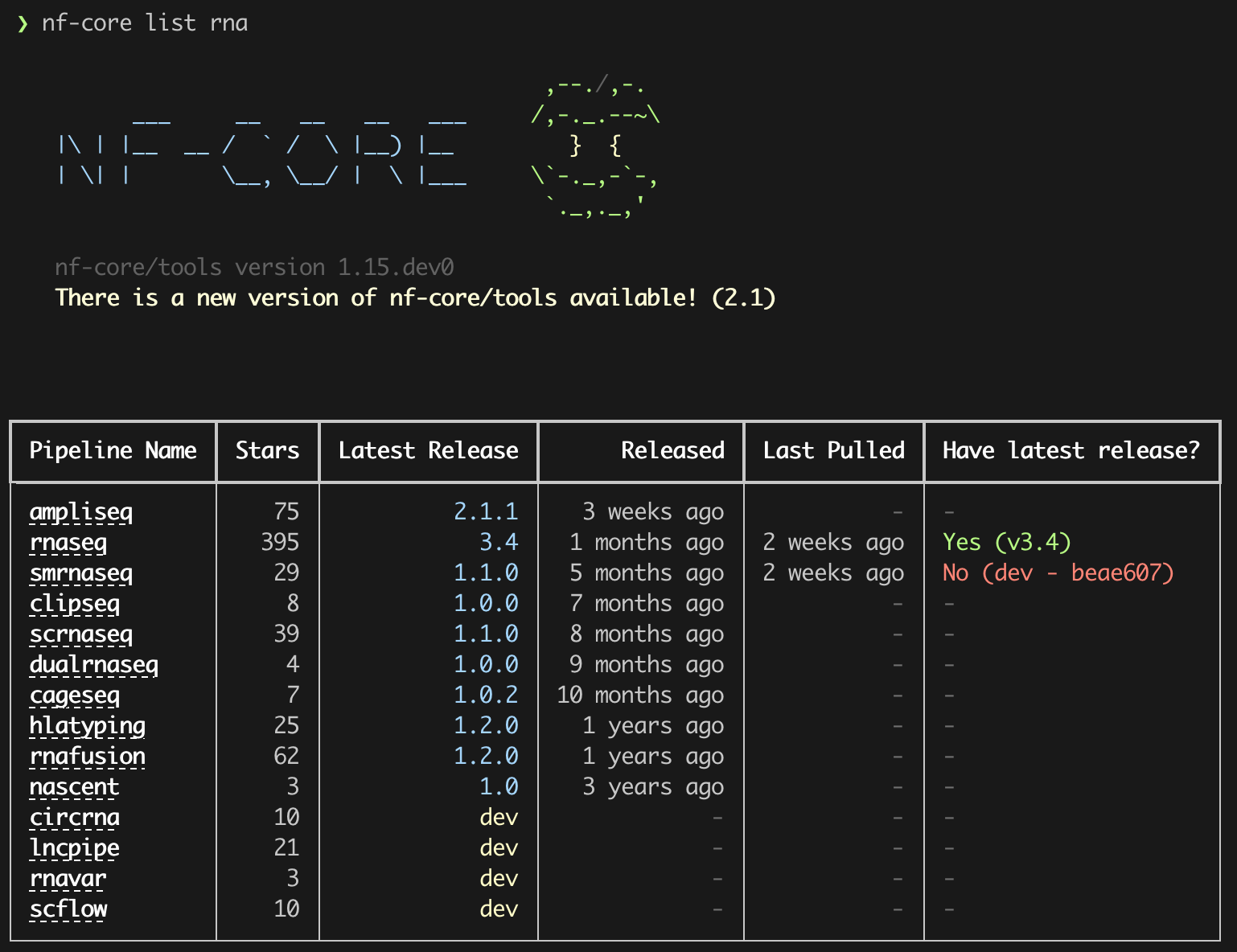Open the circrna pipeline link
Screen dimensions: 1237x952
point(73,817)
